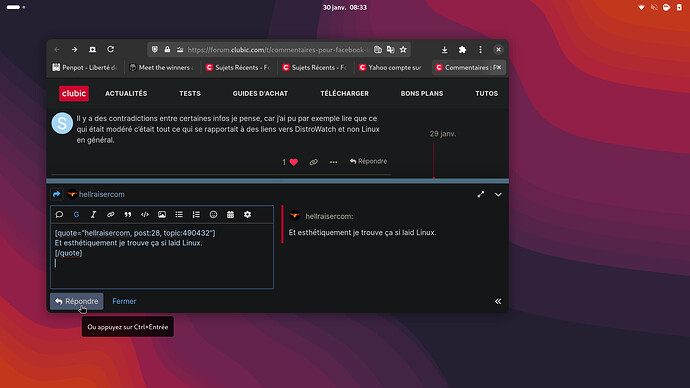Open the extensions puzzle menu
The width and height of the screenshot is (690, 388).
pos(462,50)
